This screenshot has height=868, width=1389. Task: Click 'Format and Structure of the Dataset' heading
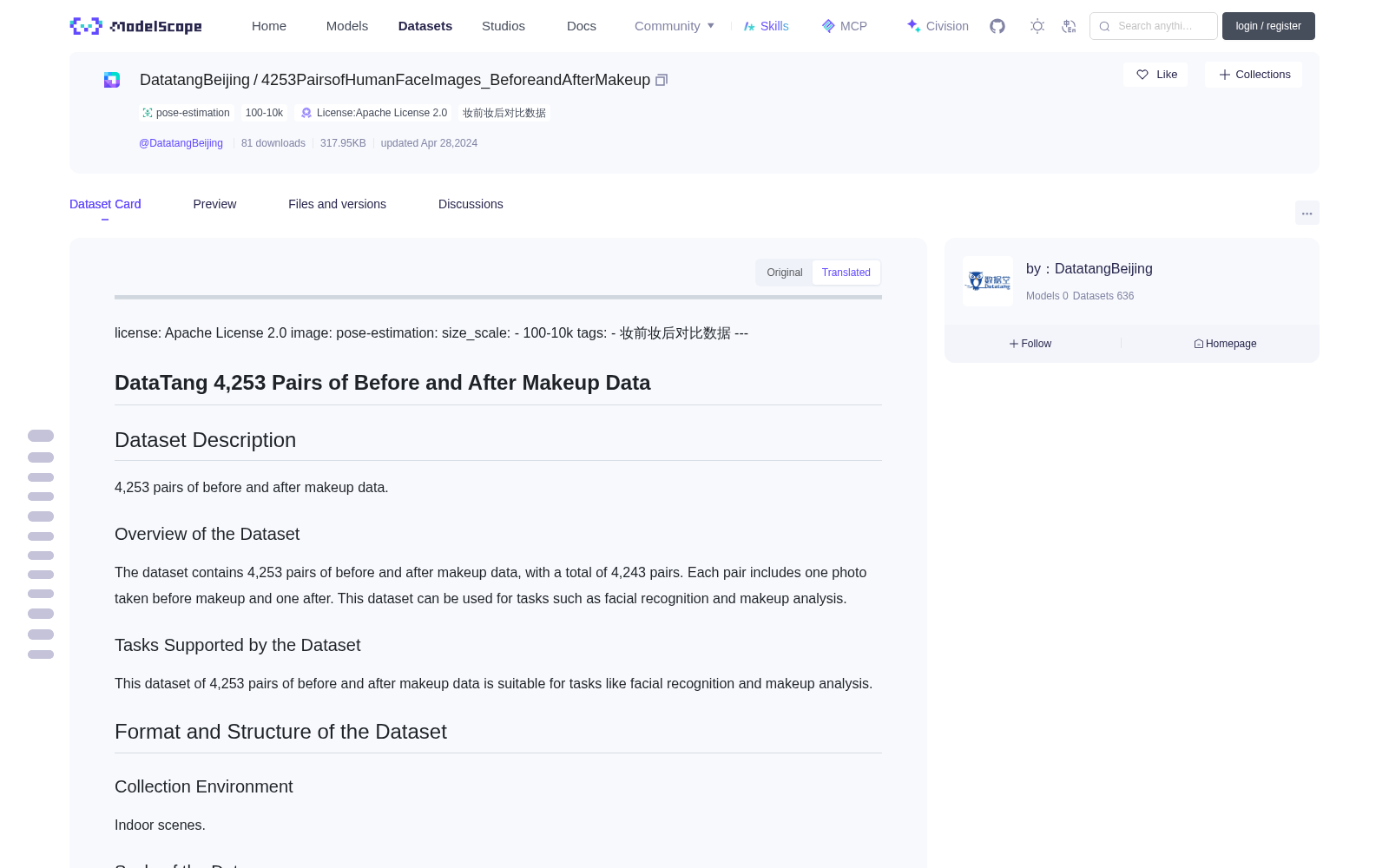tap(280, 732)
